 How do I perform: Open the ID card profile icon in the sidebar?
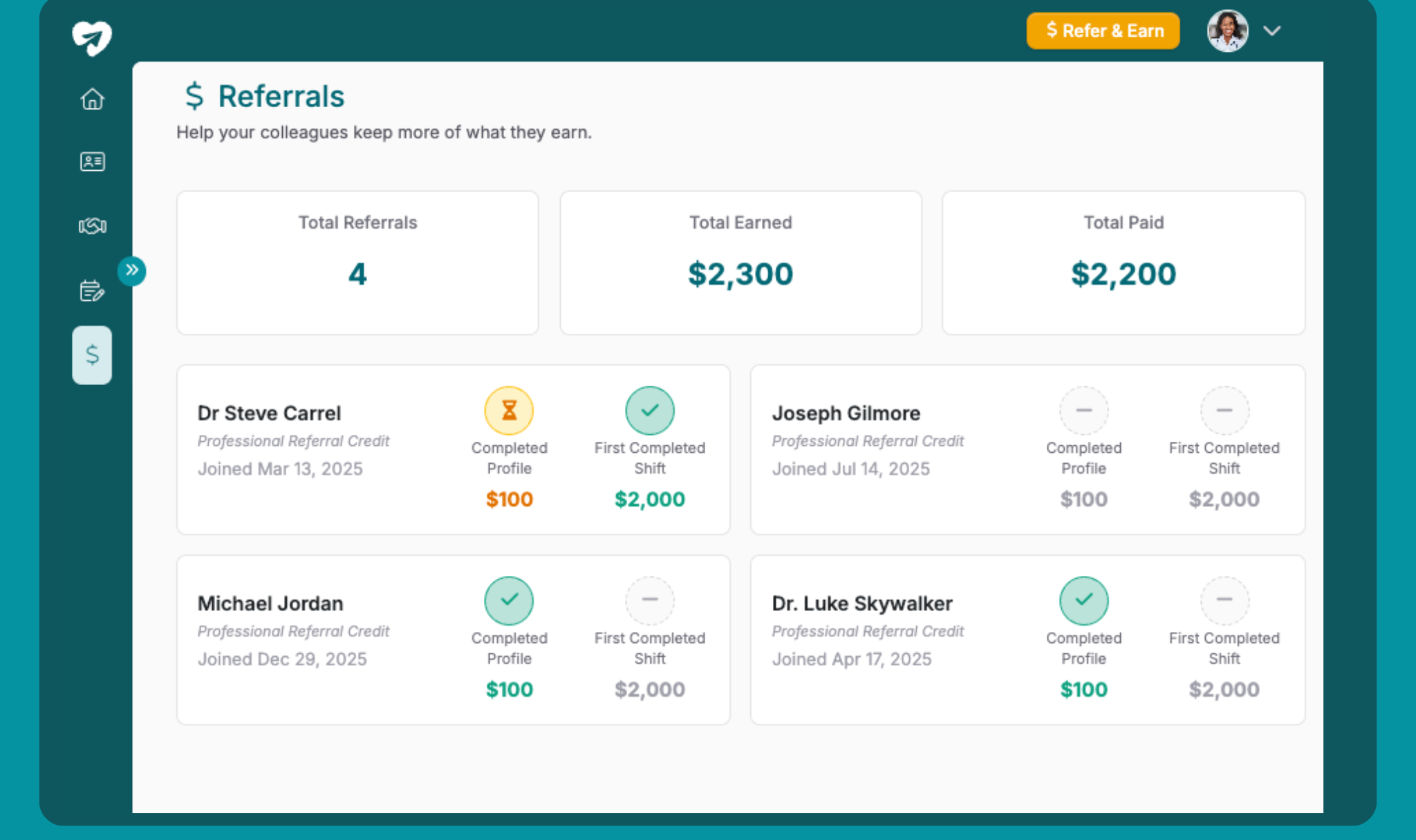pos(92,162)
